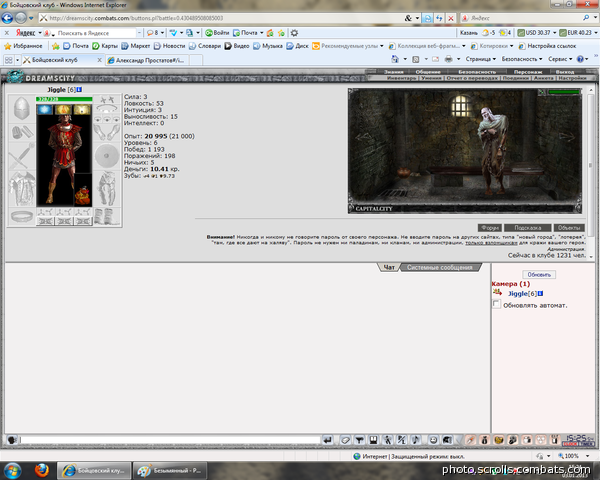Switch to the Бойцовский клуб browser tab
The height and width of the screenshot is (480, 600).
(62, 60)
